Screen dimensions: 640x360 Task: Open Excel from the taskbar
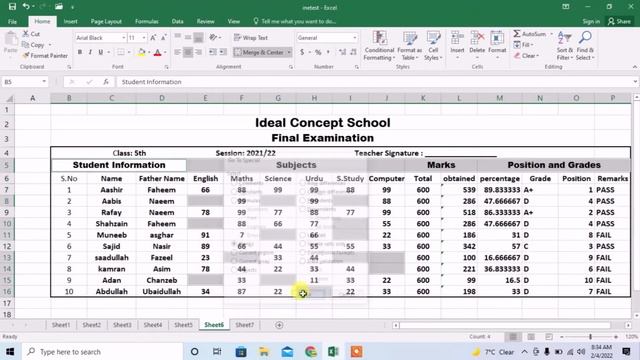[x=333, y=351]
